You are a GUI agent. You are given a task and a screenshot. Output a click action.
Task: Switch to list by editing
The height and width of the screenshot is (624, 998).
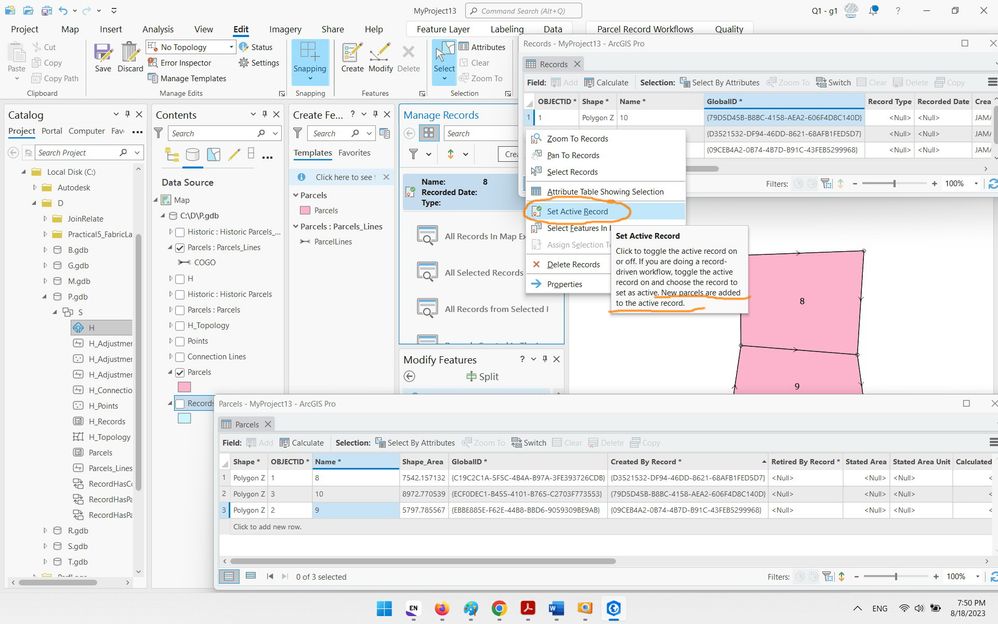click(x=234, y=155)
